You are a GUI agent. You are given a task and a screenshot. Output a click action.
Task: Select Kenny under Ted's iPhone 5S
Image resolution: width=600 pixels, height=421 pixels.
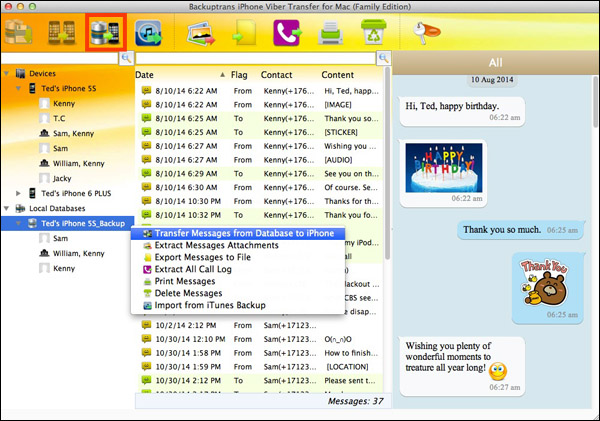[x=64, y=103]
